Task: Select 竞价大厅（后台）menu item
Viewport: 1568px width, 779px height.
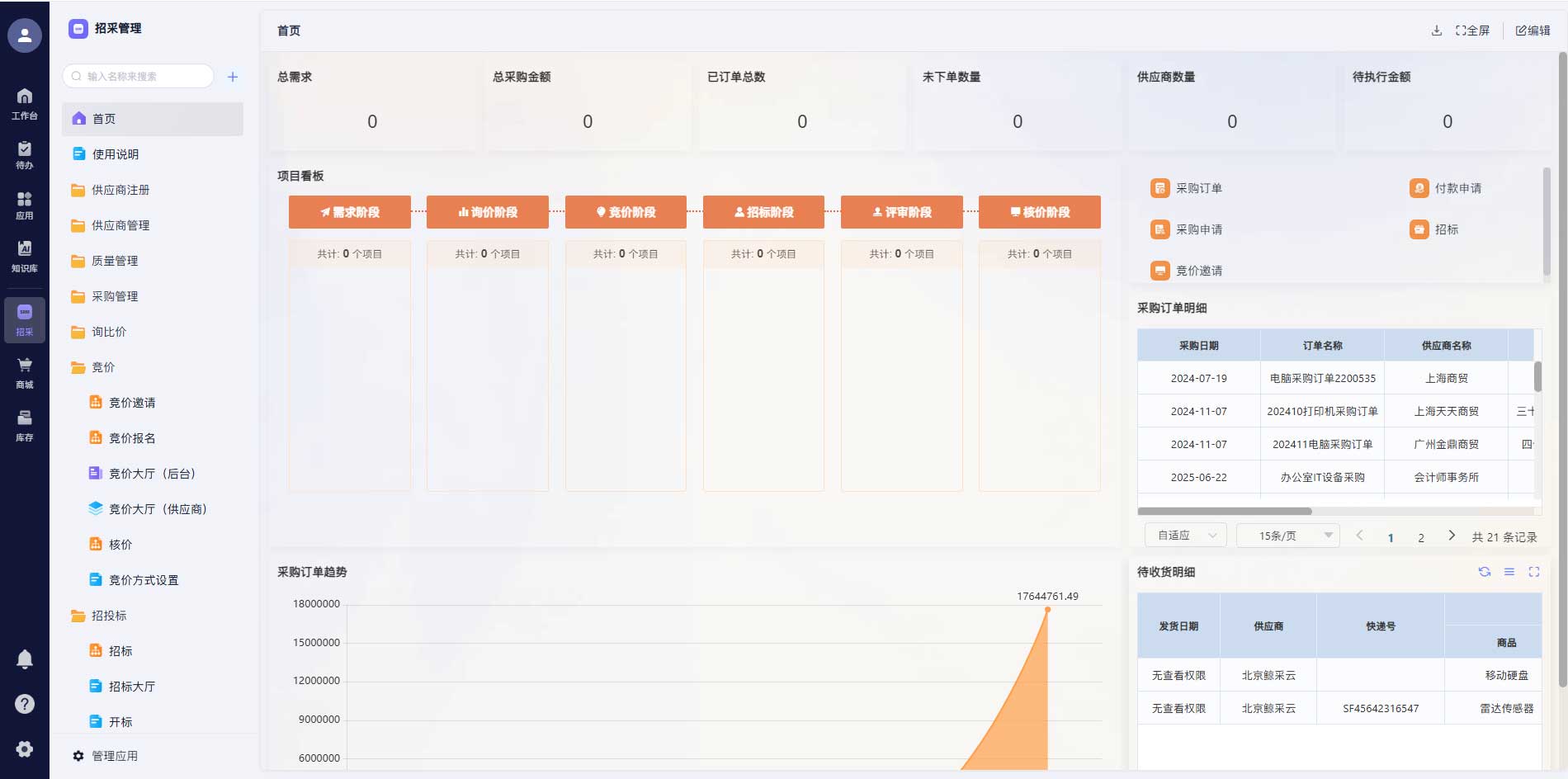Action: tap(152, 474)
